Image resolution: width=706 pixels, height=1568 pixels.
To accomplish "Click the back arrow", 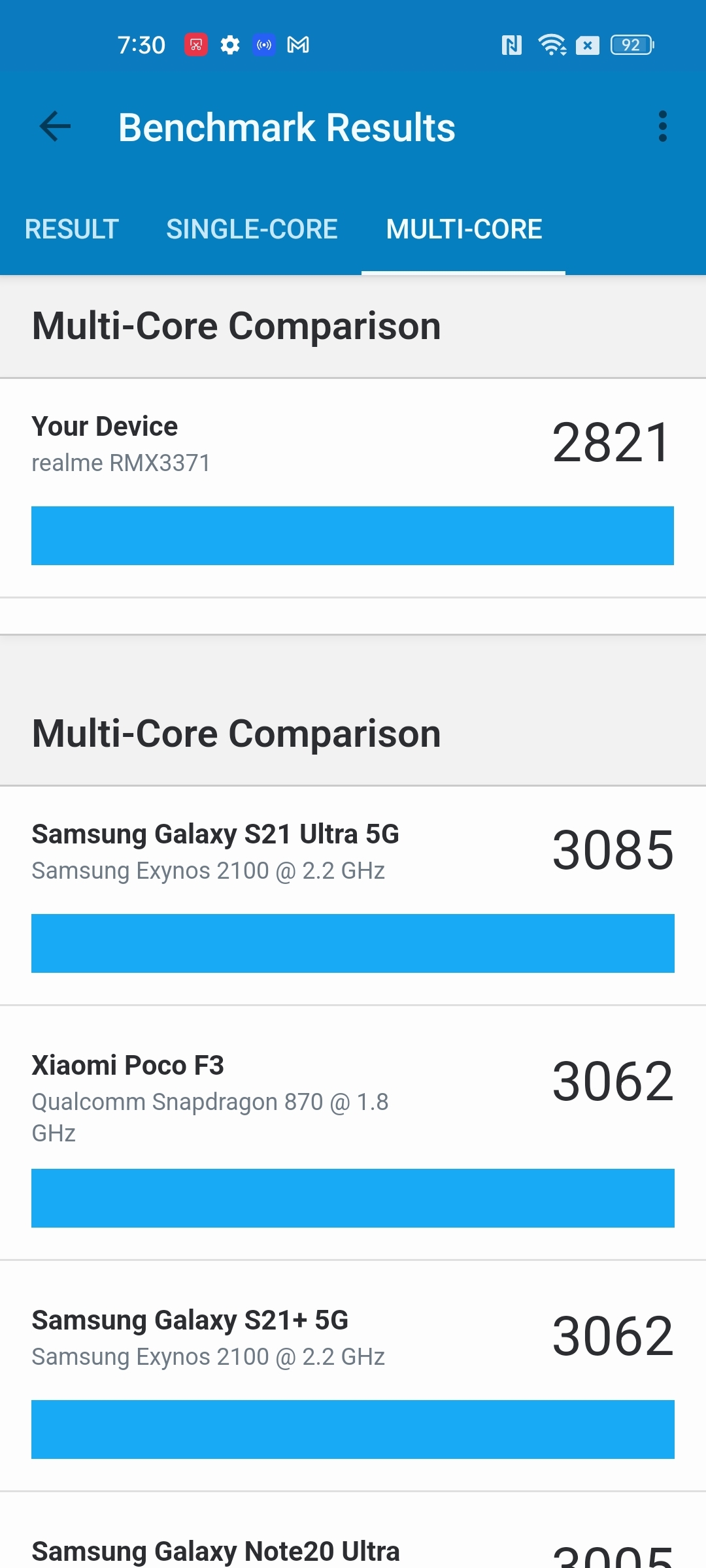I will coord(55,127).
